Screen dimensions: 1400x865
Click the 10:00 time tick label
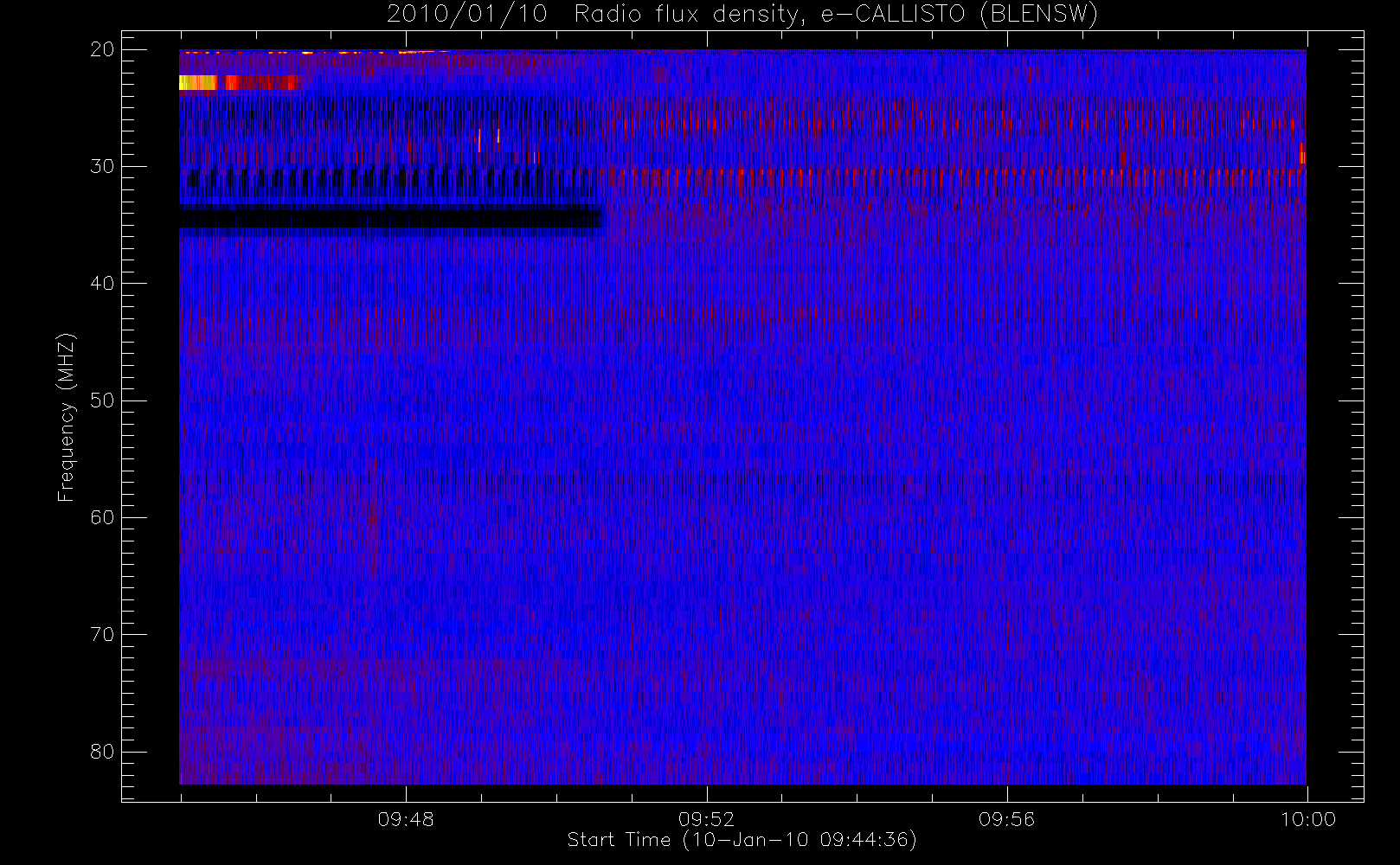(x=1307, y=819)
